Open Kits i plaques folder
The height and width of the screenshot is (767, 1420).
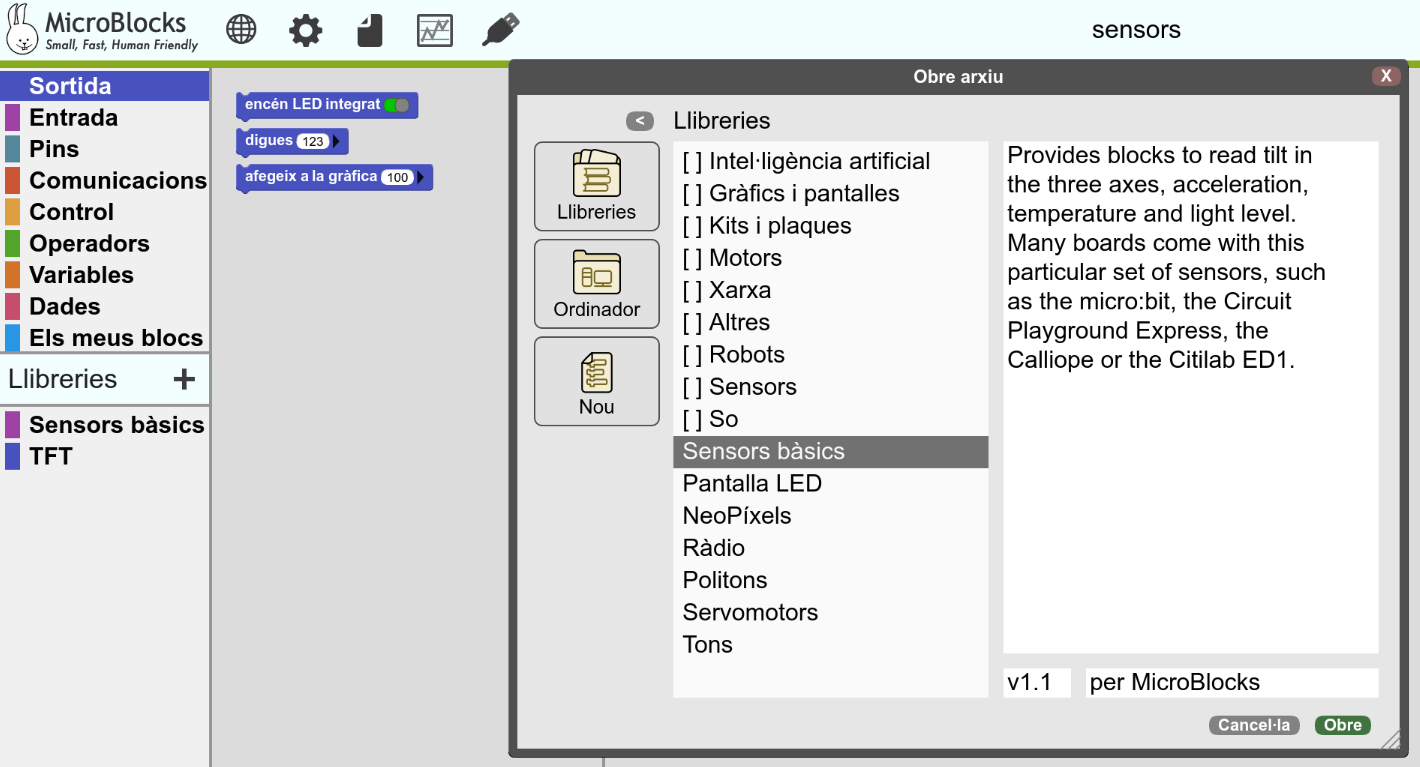pos(830,225)
